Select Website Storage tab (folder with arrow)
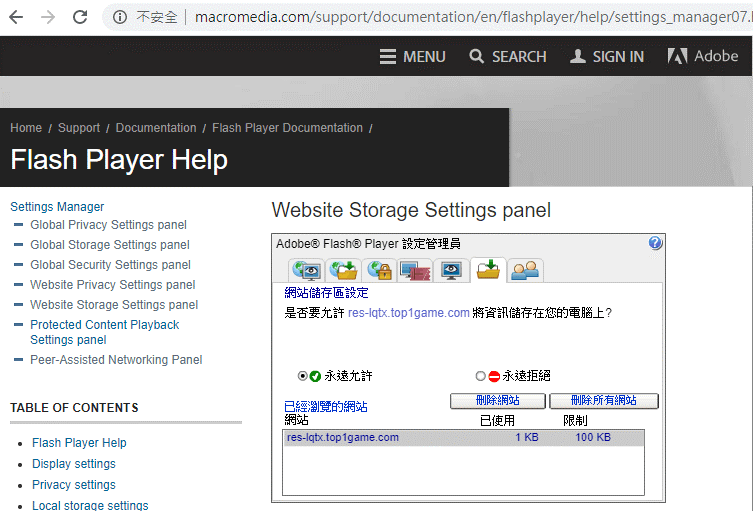The width and height of the screenshot is (753, 511). tap(488, 270)
